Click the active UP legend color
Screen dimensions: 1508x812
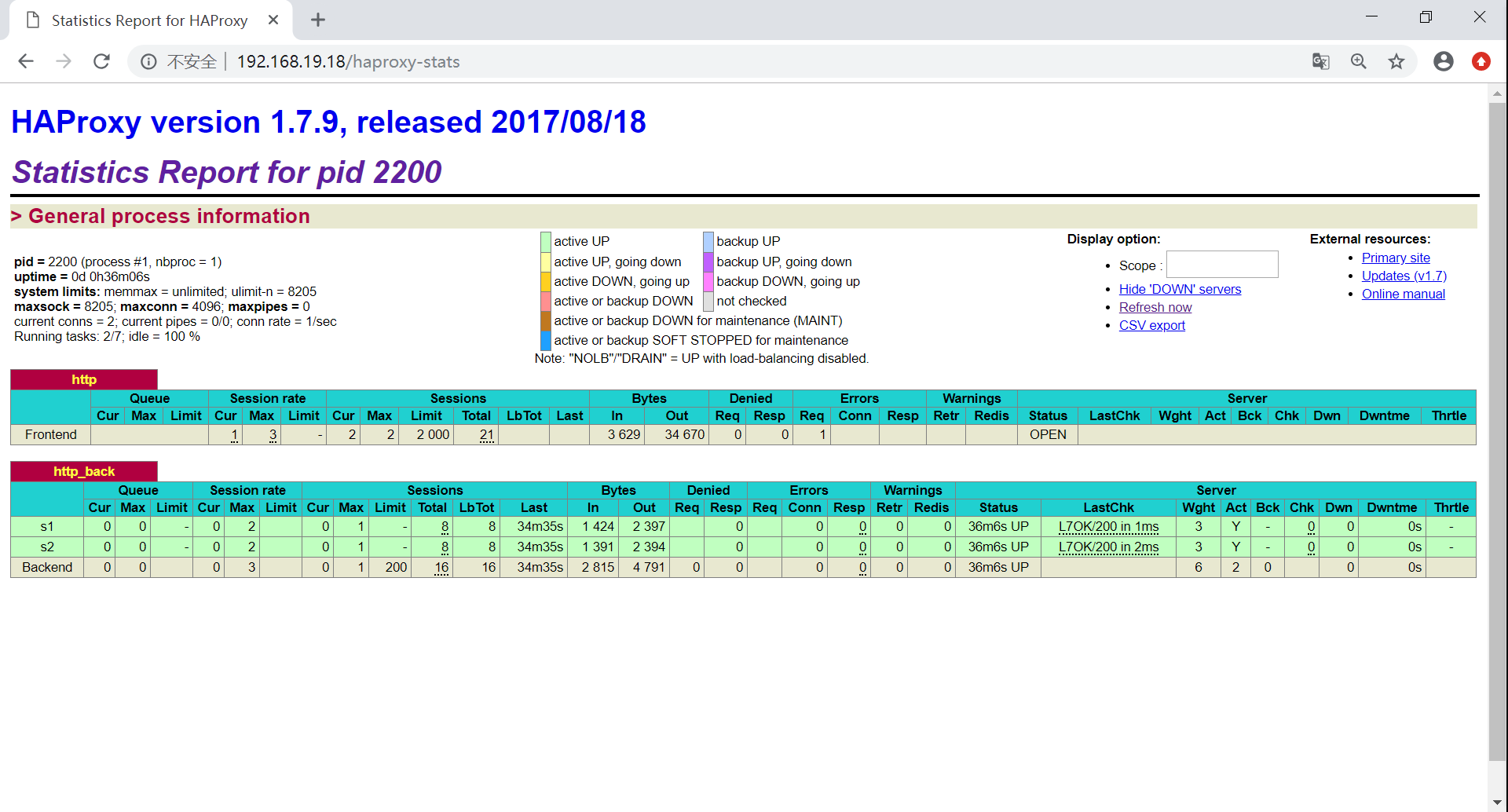(x=545, y=241)
